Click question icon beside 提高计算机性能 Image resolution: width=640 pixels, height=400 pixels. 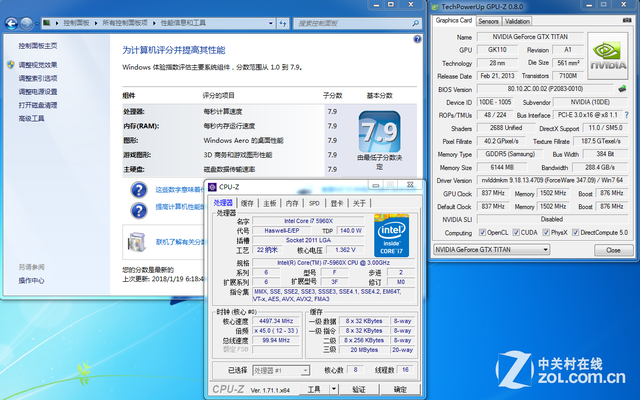(139, 210)
